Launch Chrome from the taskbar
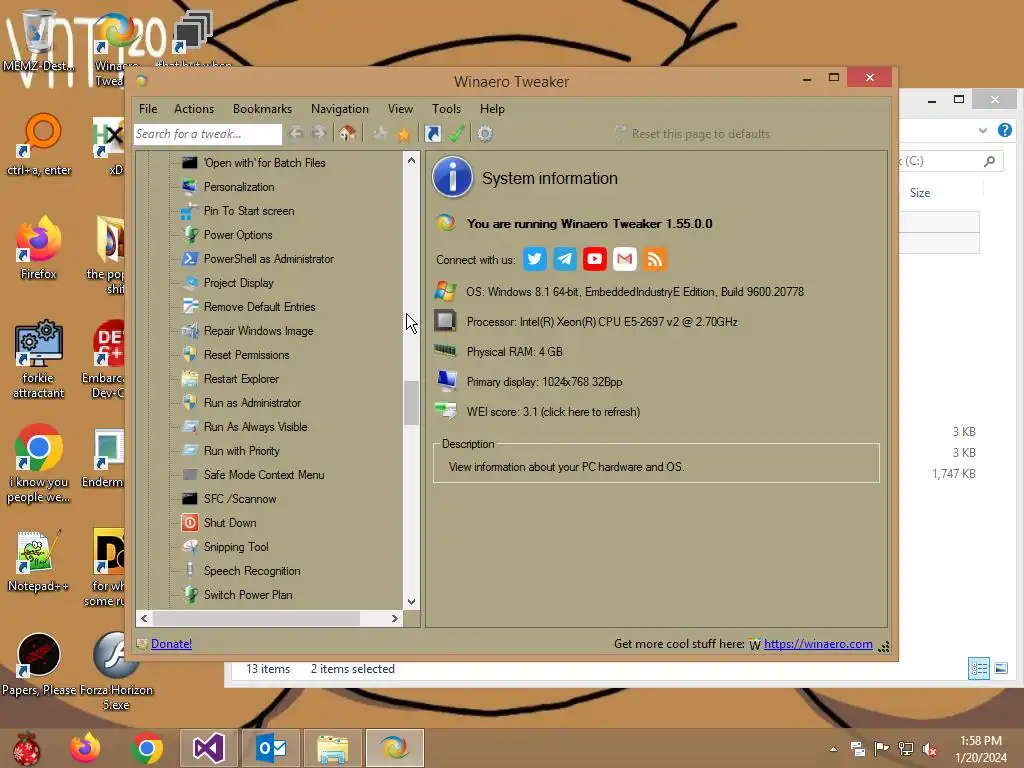The width and height of the screenshot is (1024, 768). 147,748
